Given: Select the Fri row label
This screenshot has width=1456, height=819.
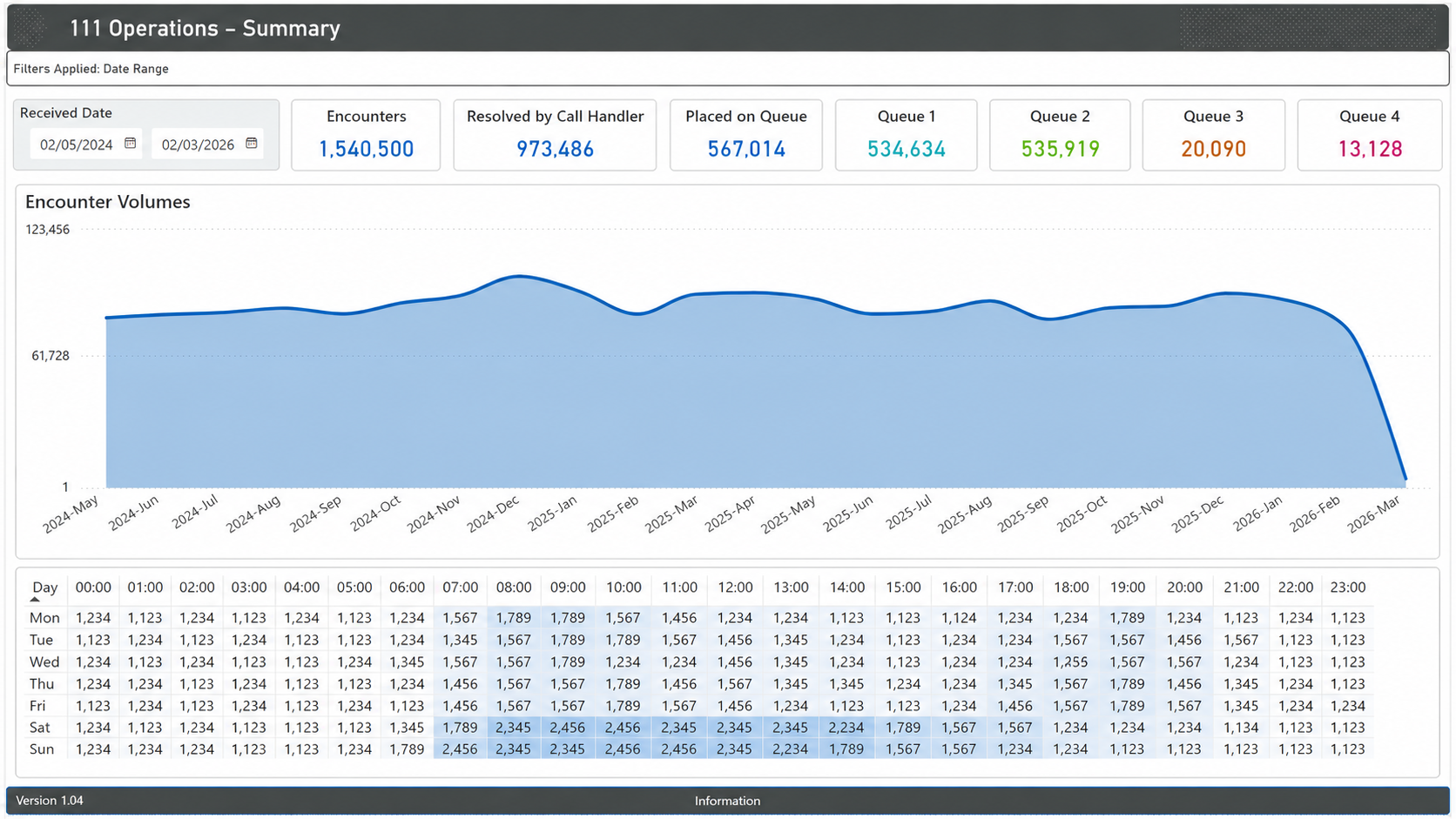Looking at the screenshot, I should coord(37,706).
